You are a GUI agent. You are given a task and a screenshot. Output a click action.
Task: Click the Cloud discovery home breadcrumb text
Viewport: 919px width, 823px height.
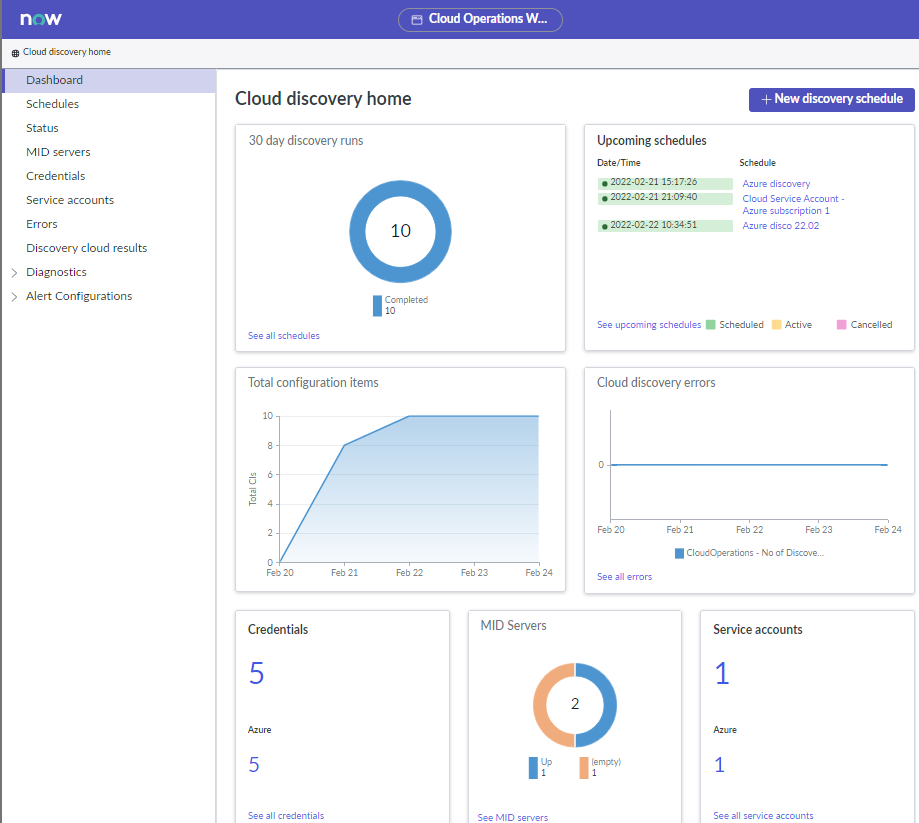67,52
